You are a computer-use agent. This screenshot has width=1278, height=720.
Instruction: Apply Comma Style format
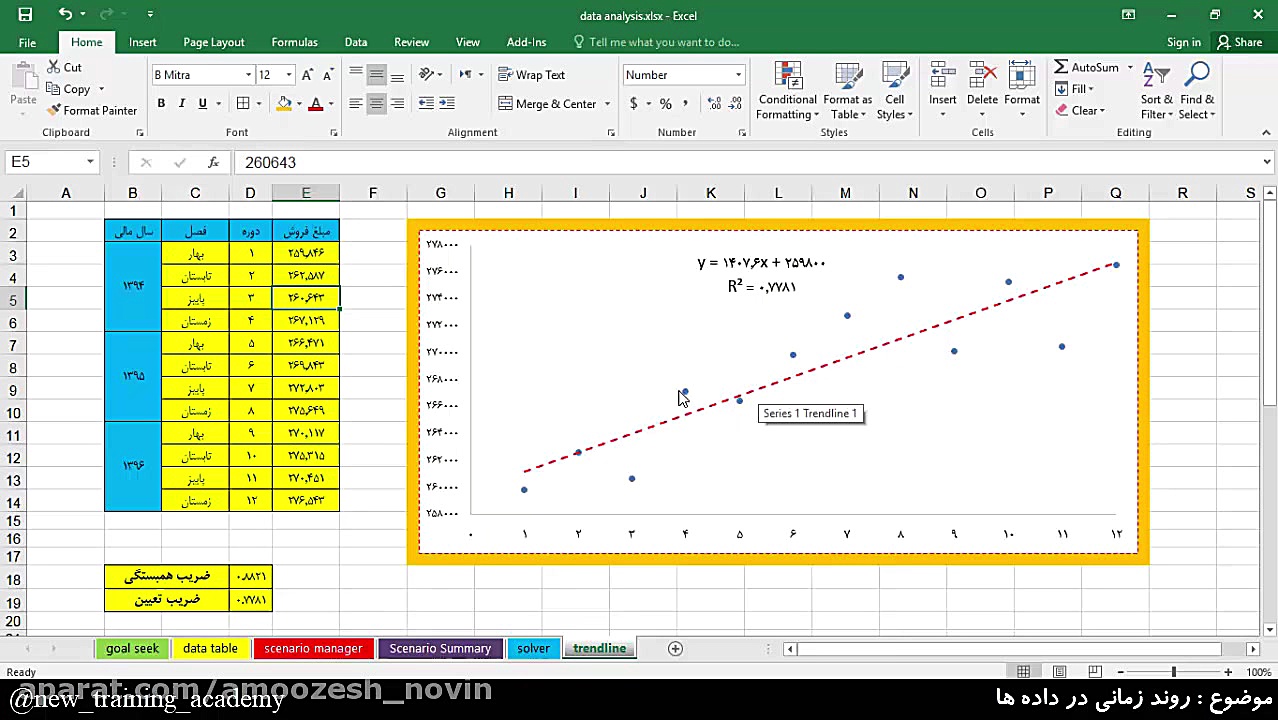(687, 104)
